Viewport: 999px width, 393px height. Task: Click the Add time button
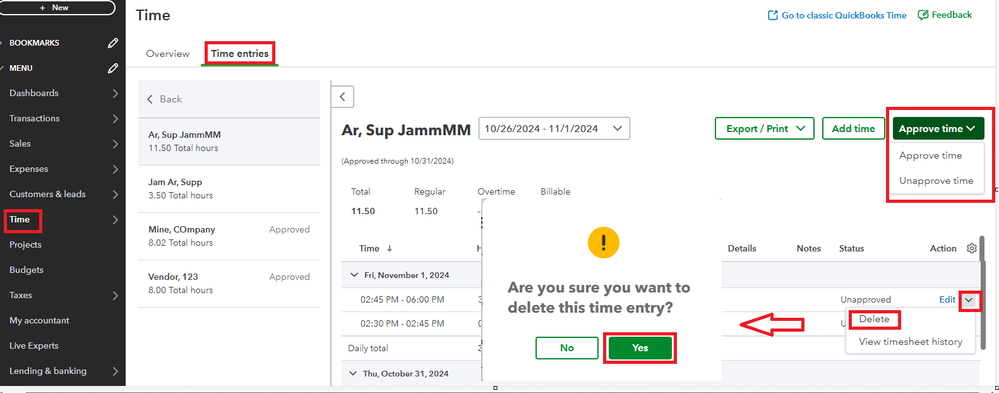[x=853, y=129]
